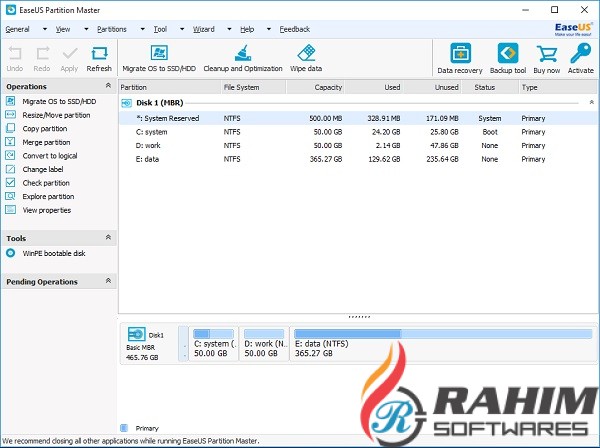Expand the Pending Operations section

pyautogui.click(x=109, y=282)
